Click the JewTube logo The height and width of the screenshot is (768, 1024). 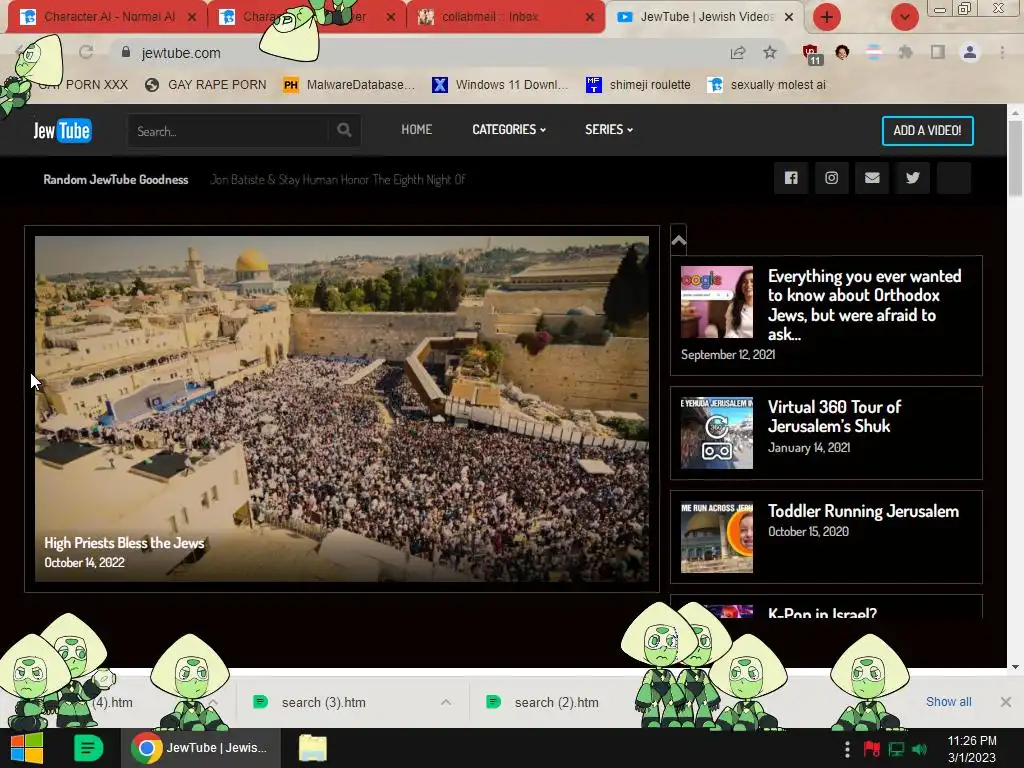tap(63, 131)
